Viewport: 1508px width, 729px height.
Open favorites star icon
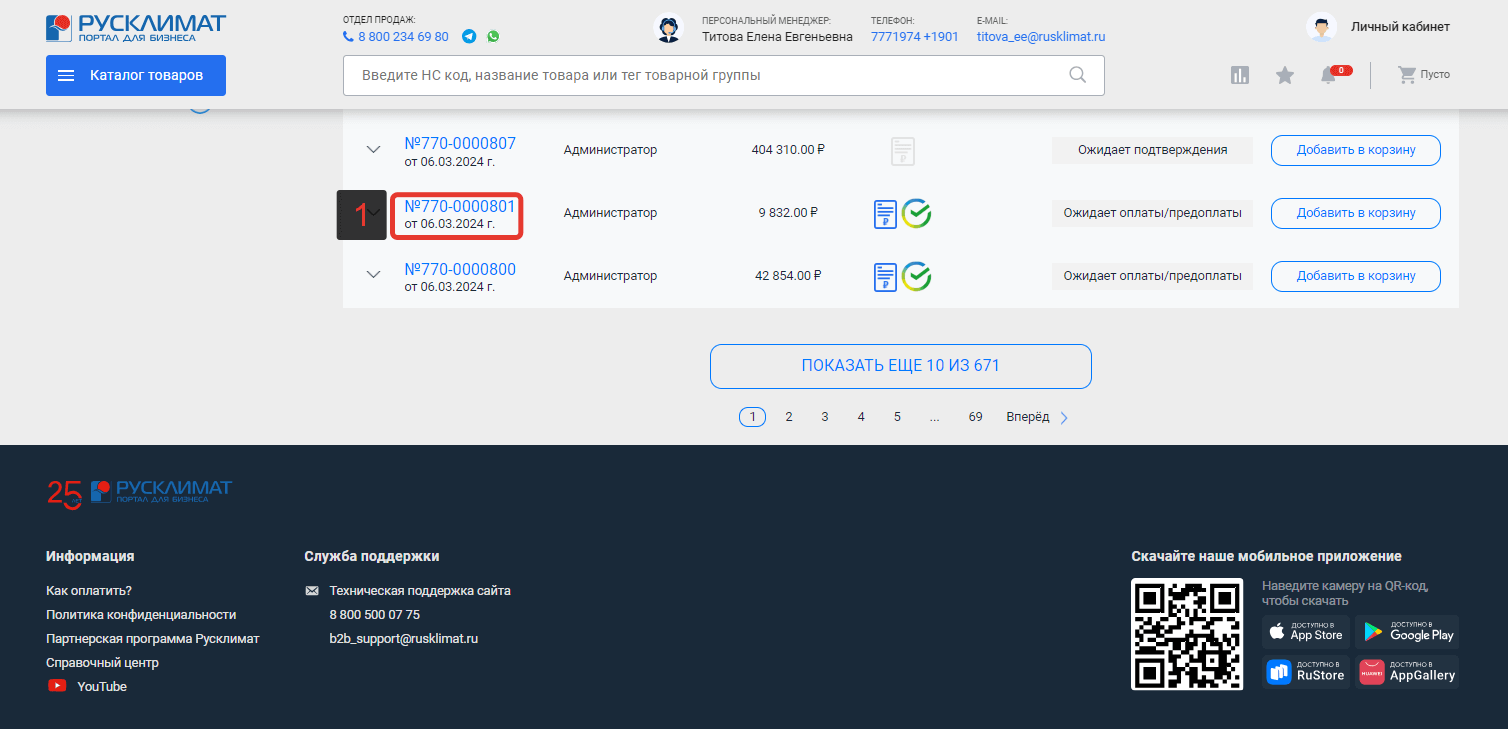point(1285,75)
